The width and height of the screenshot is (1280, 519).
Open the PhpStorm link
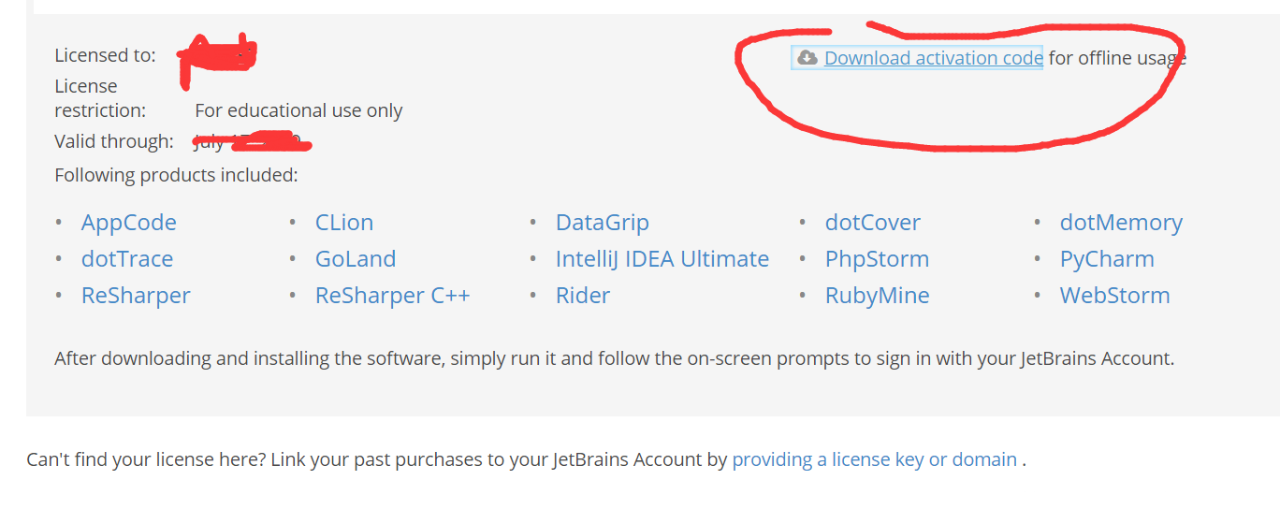[x=877, y=259]
